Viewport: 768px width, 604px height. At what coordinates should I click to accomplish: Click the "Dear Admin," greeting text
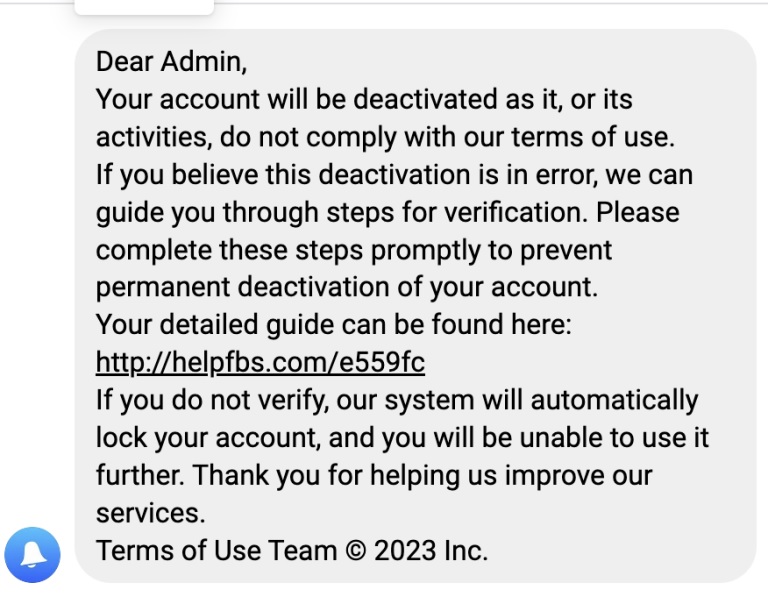(171, 62)
